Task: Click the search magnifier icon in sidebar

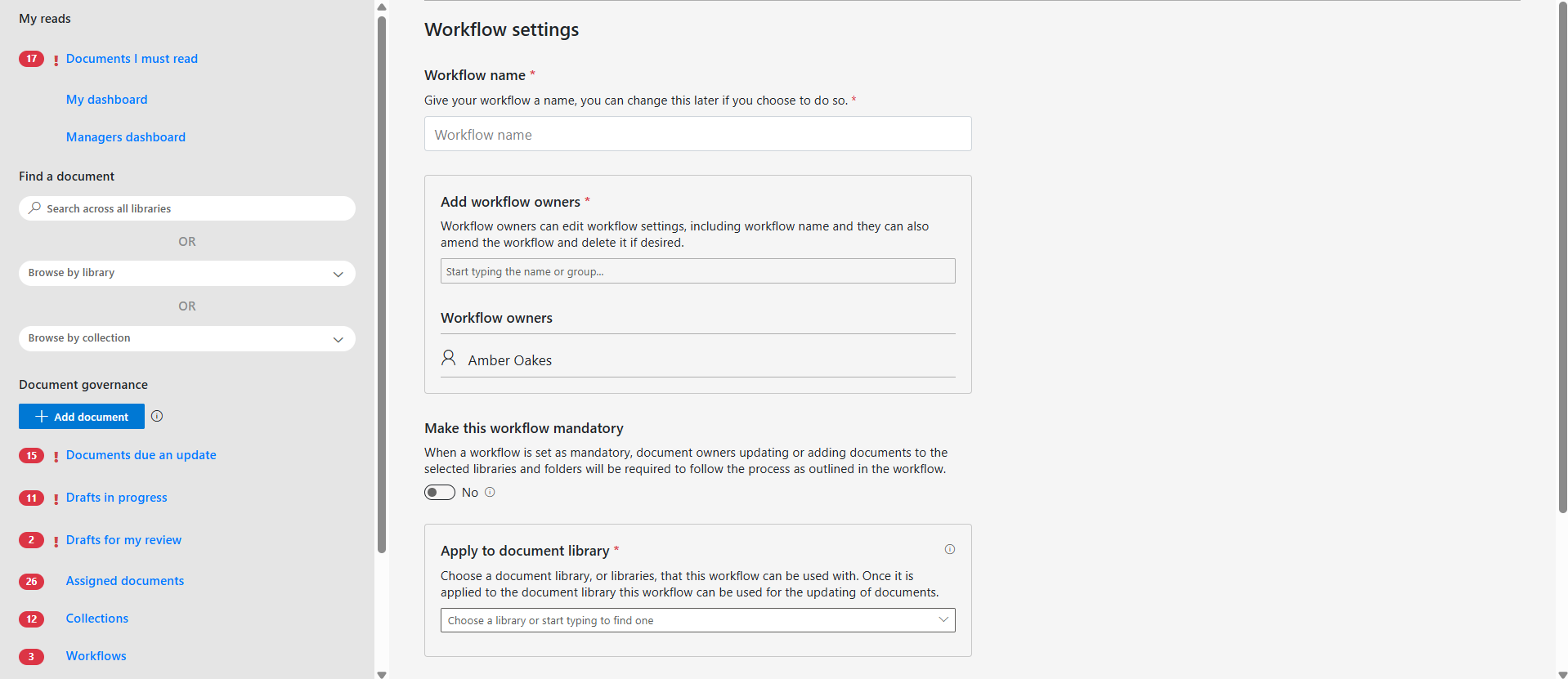Action: click(34, 208)
